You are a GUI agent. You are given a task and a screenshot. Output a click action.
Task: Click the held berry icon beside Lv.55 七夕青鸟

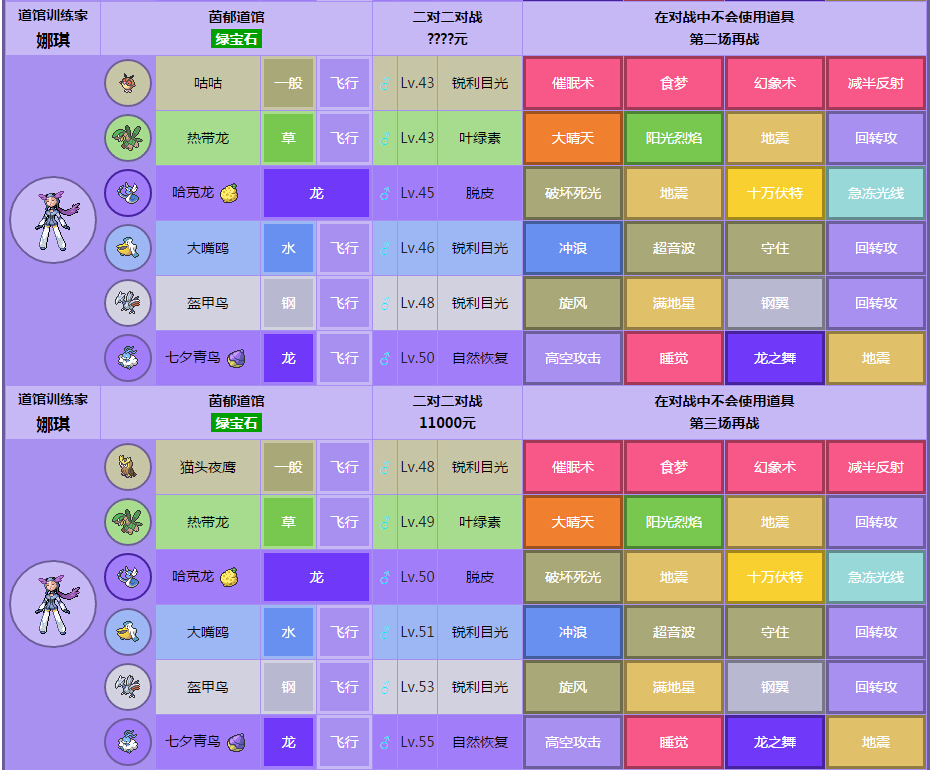click(x=236, y=742)
